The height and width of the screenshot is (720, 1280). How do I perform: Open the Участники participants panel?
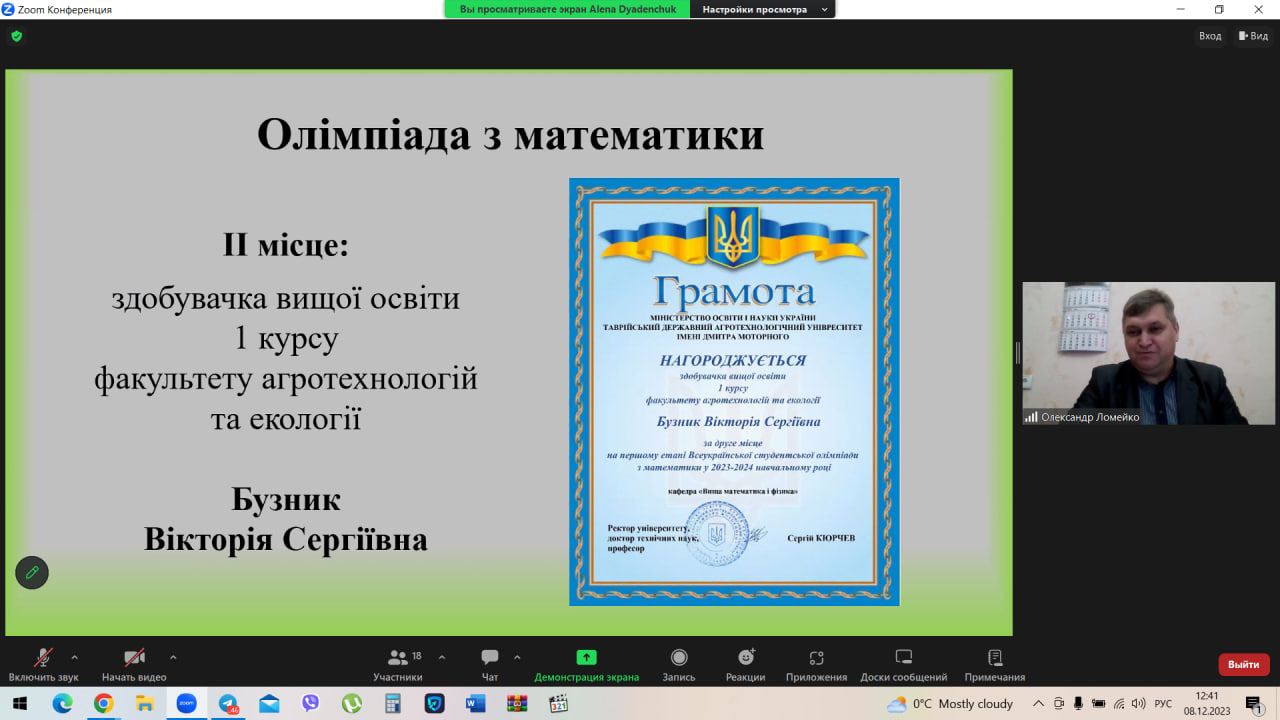point(398,665)
